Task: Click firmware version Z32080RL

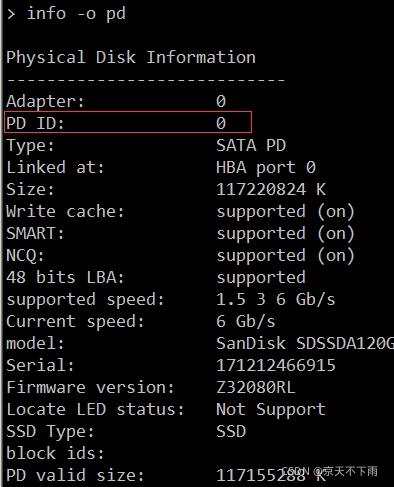Action: (x=256, y=387)
